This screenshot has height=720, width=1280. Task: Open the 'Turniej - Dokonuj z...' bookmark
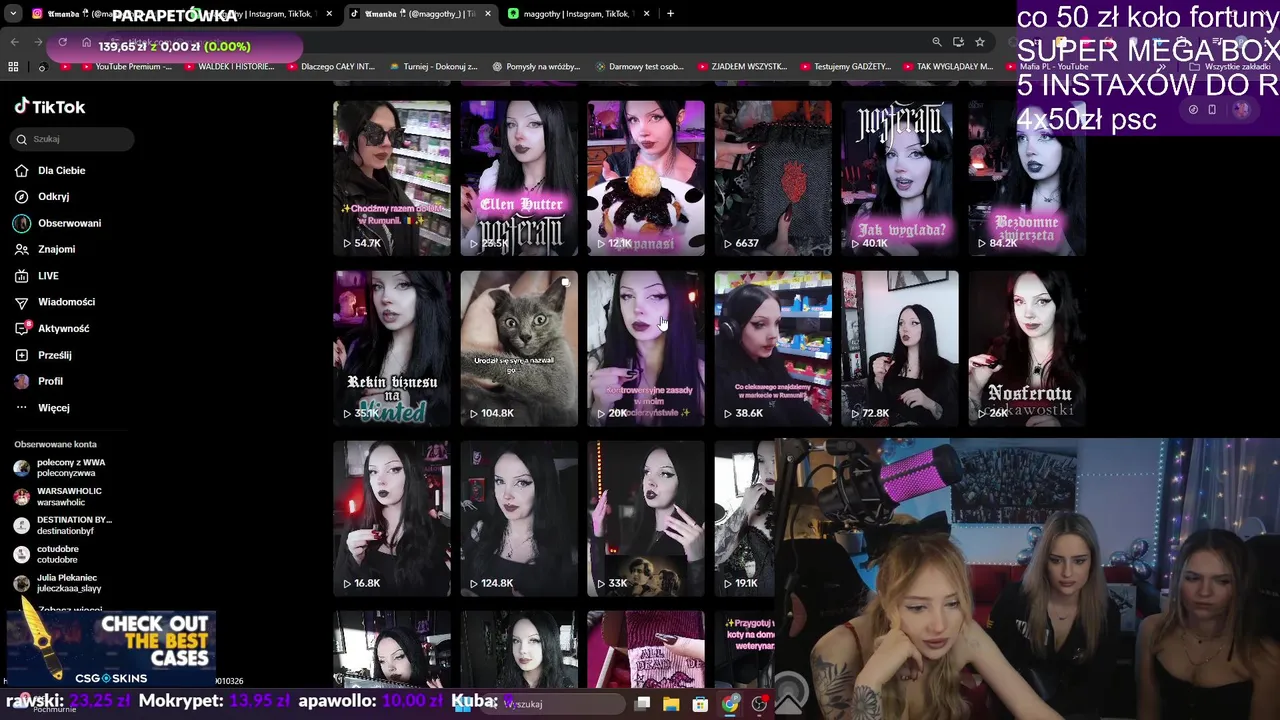(434, 67)
